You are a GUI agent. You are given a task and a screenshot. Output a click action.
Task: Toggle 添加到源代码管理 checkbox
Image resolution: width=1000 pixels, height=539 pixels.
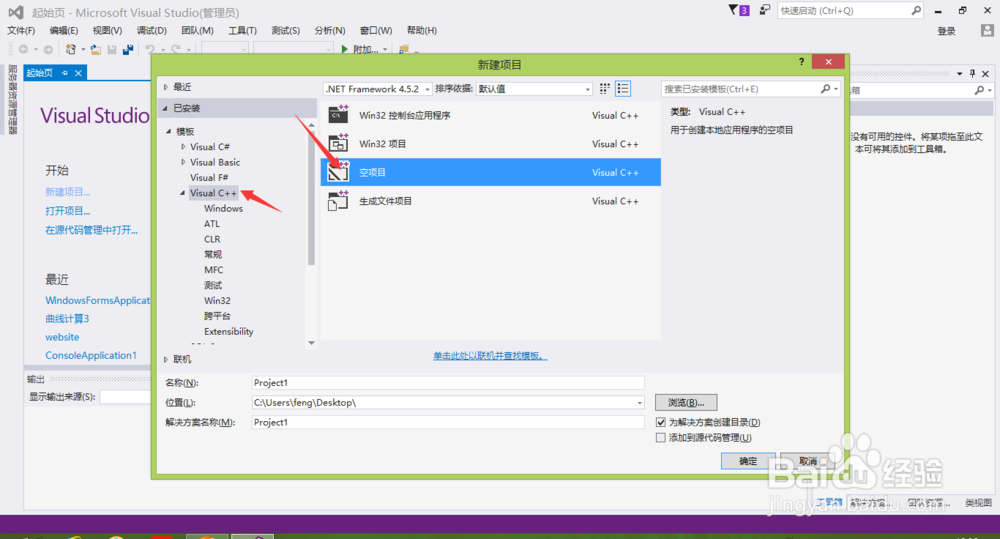click(661, 438)
